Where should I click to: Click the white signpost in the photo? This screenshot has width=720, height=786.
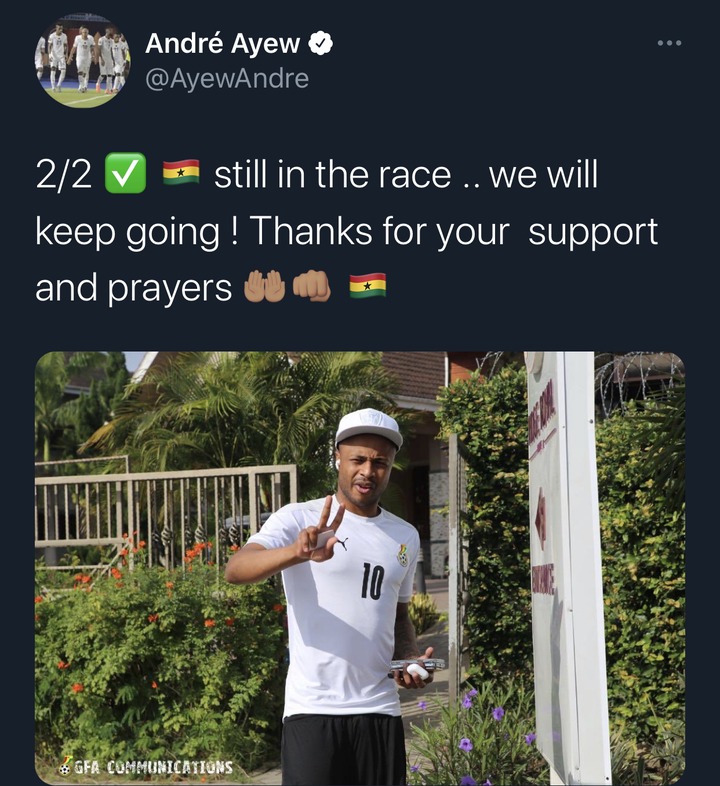pyautogui.click(x=565, y=566)
